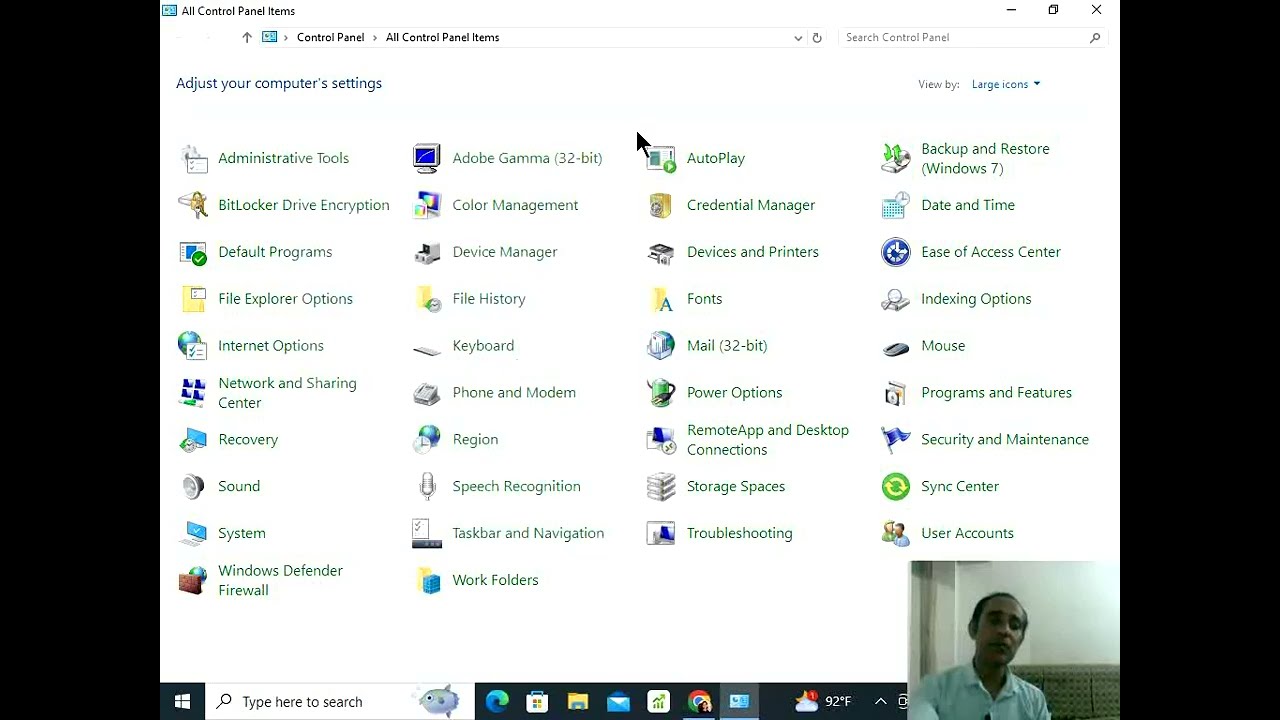Click the Ease of Access Center icon
The width and height of the screenshot is (1280, 720).
(896, 252)
